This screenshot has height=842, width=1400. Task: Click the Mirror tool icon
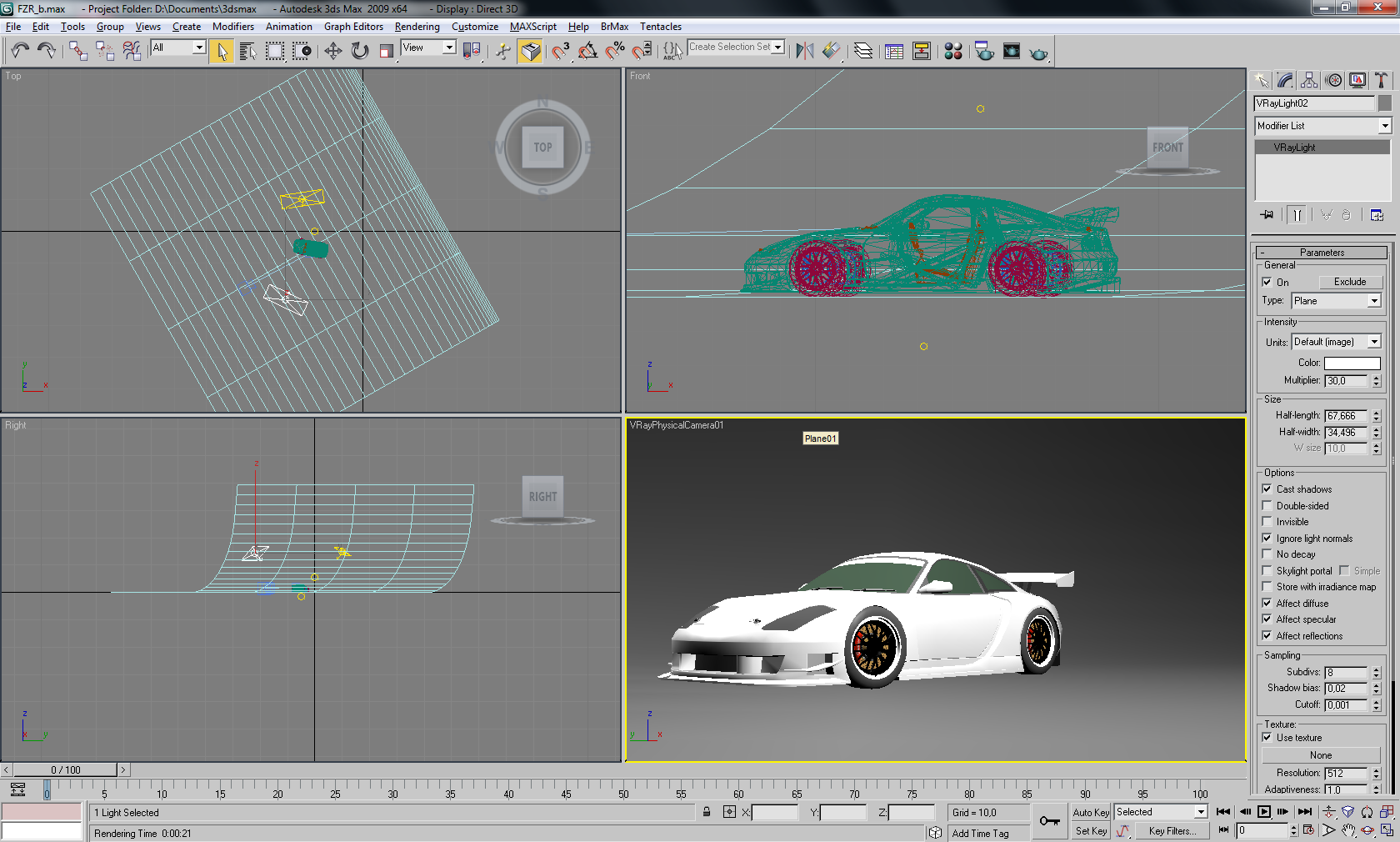[x=804, y=52]
